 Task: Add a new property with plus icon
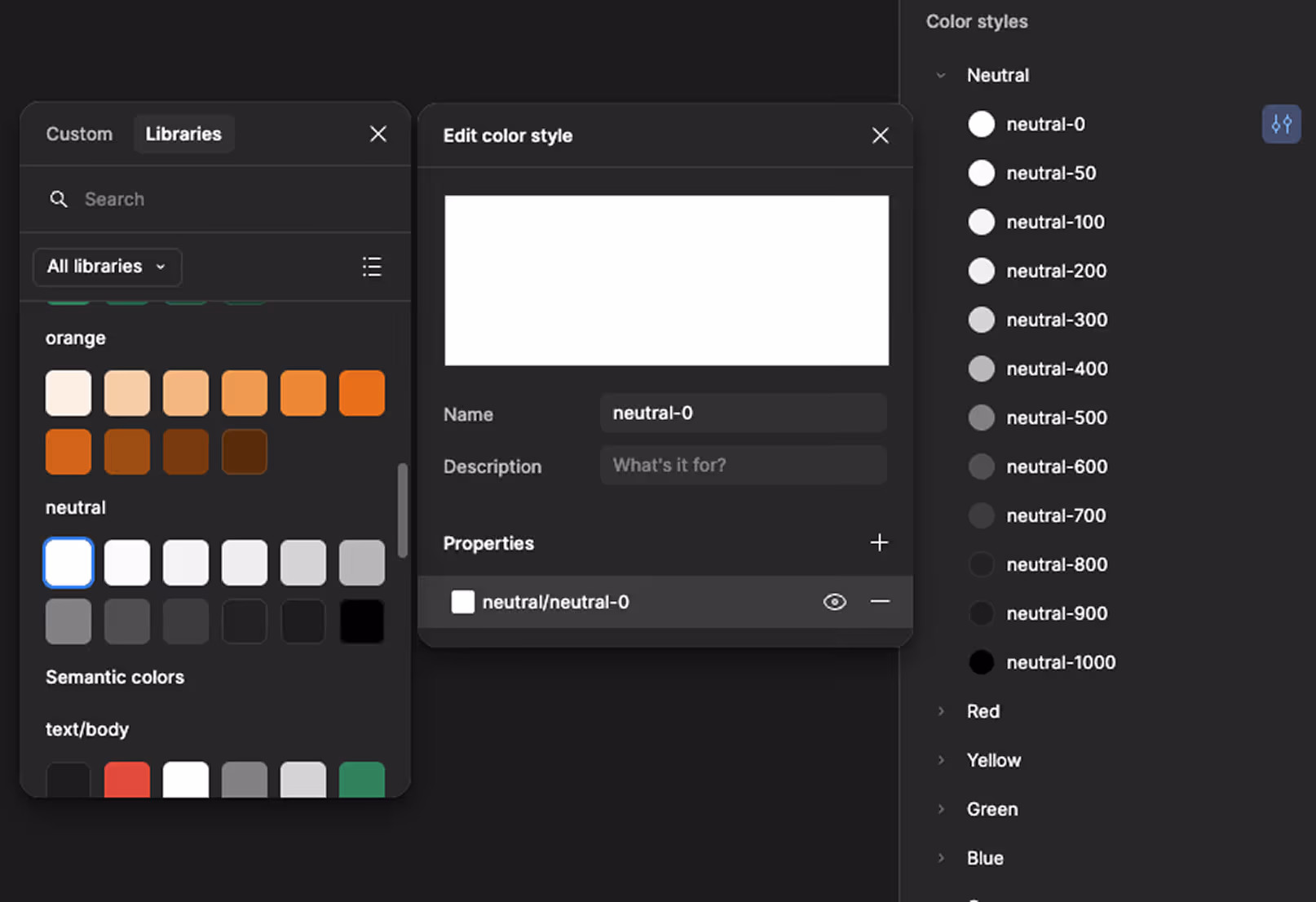[879, 542]
